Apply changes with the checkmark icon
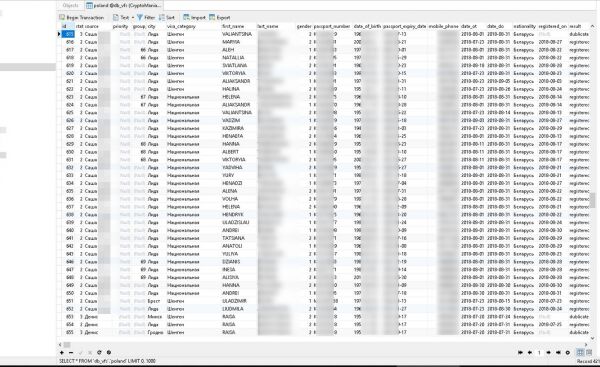Screen dimensions: 600x367 (x=80, y=352)
